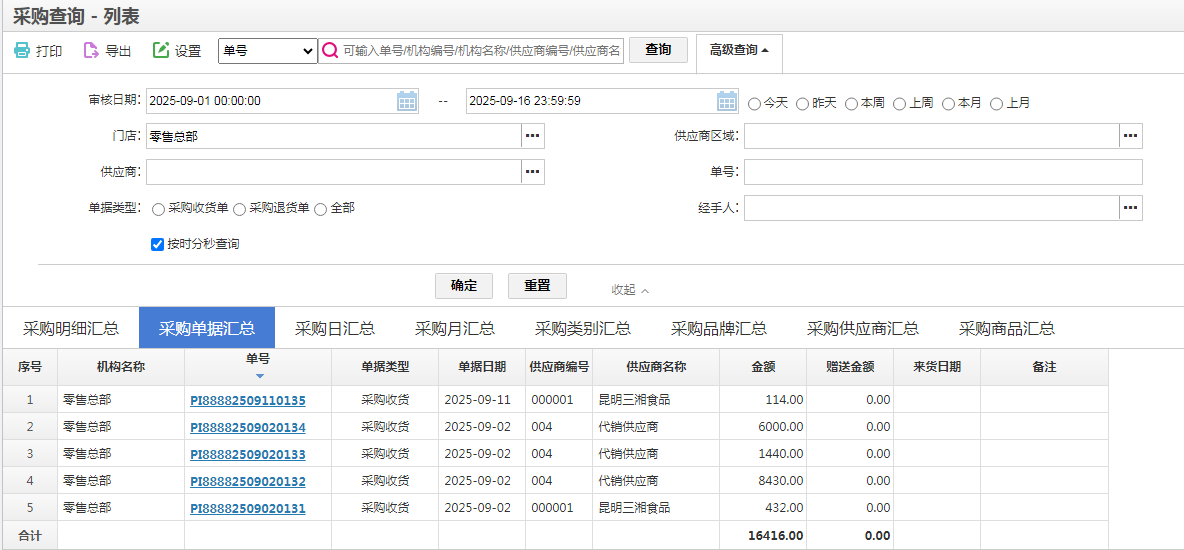The width and height of the screenshot is (1184, 550).
Task: Switch to 采购供应商汇总 tab
Action: tap(863, 328)
